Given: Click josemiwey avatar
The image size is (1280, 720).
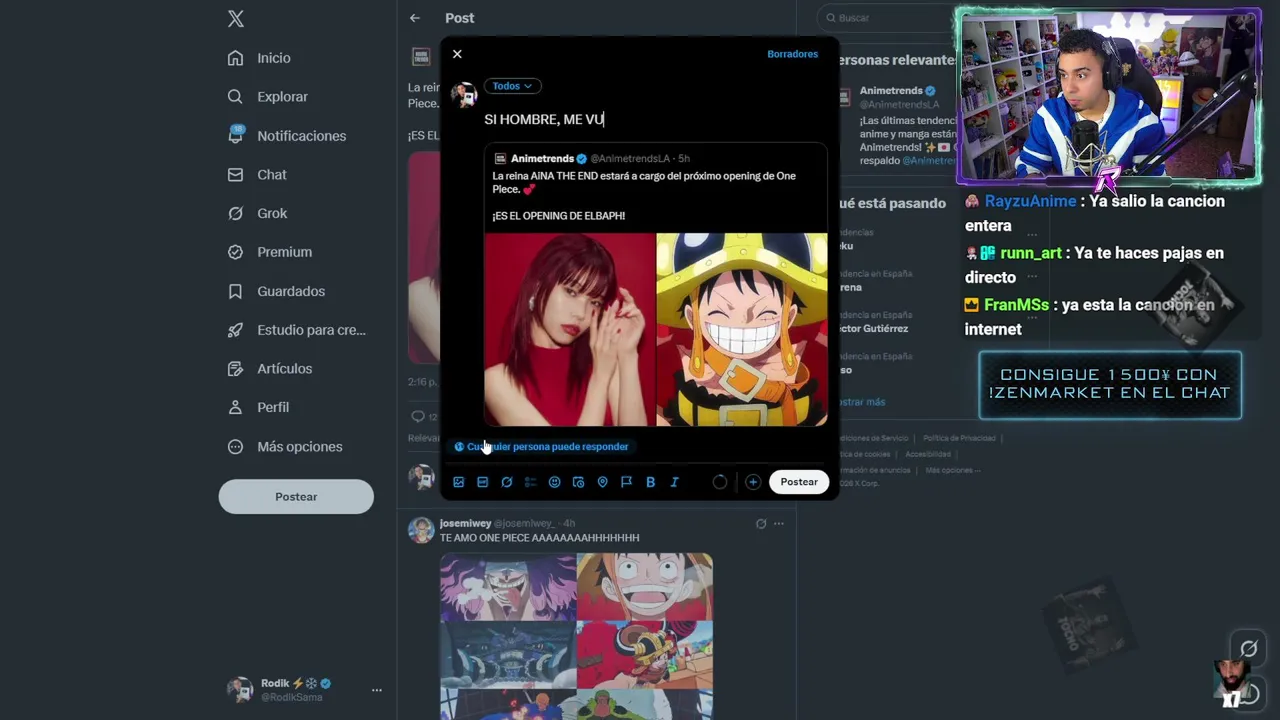Looking at the screenshot, I should (421, 530).
